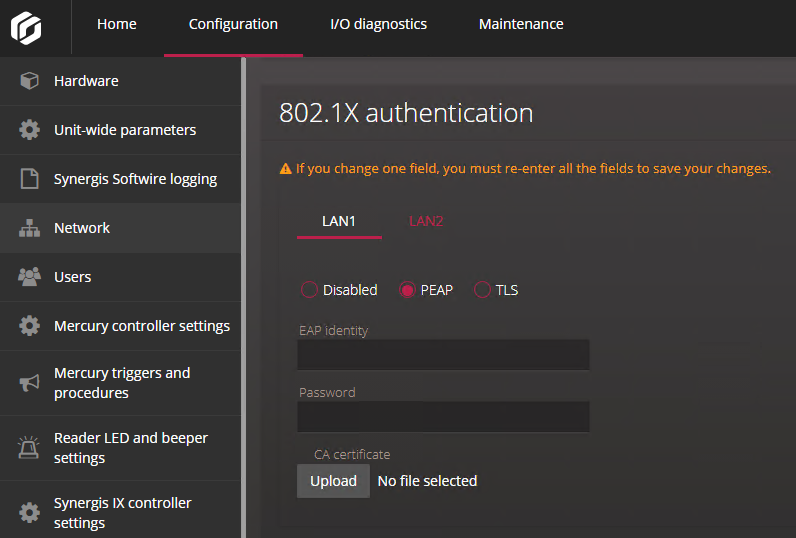Click the Unit-wide parameters gear icon
This screenshot has height=538, width=796.
29,130
